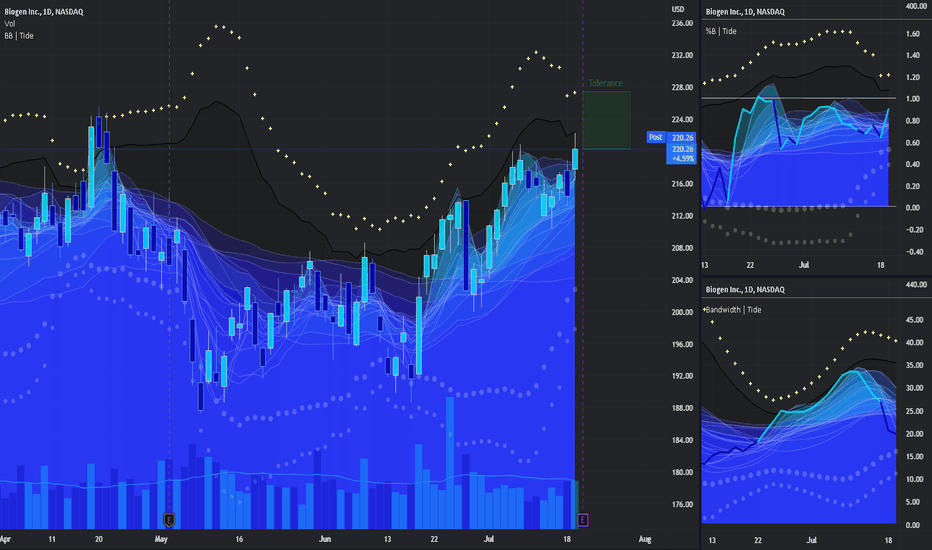
Task: Click the 400.00 value above the %B axis
Action: [x=916, y=6]
